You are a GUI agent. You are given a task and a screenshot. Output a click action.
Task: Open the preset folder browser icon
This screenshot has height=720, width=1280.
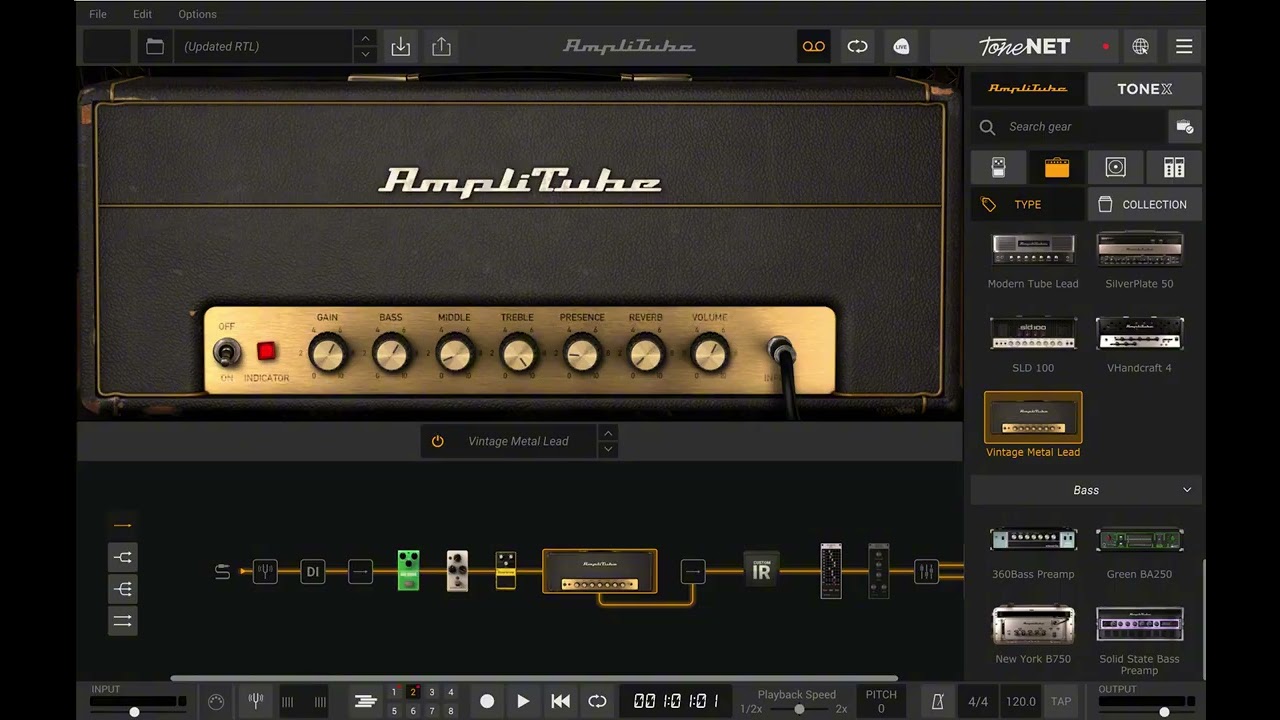tap(154, 46)
